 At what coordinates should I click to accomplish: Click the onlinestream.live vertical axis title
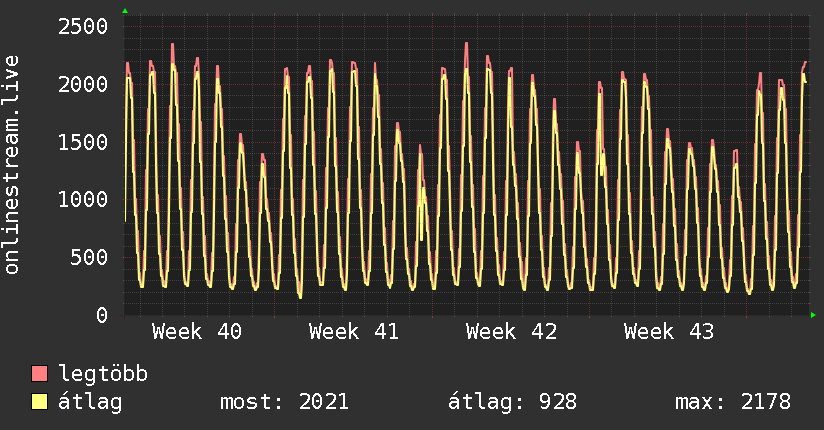tap(12, 165)
